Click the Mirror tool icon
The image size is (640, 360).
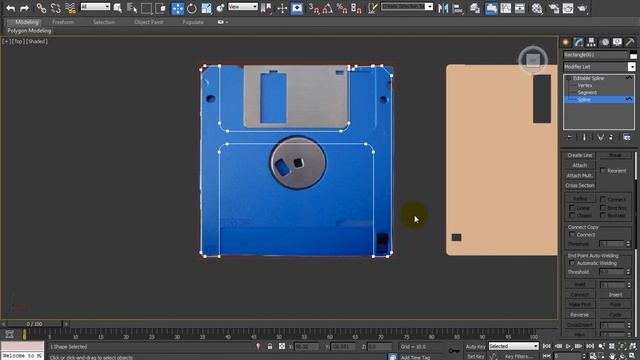pyautogui.click(x=443, y=8)
